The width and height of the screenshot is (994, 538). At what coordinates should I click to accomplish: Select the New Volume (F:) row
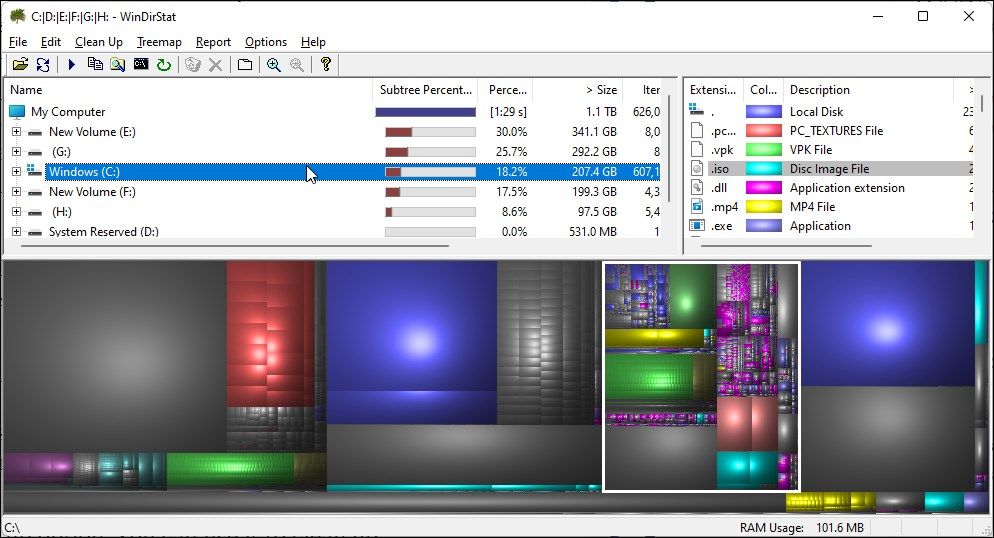click(92, 192)
